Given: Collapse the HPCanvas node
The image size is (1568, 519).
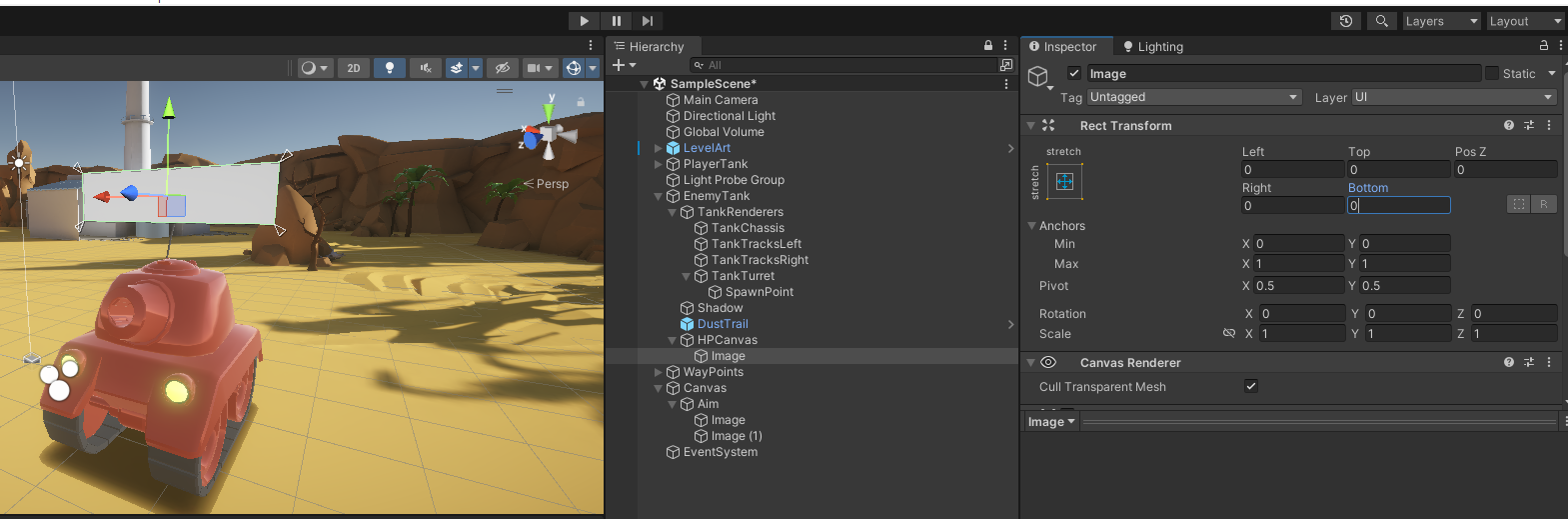Looking at the screenshot, I should point(673,340).
